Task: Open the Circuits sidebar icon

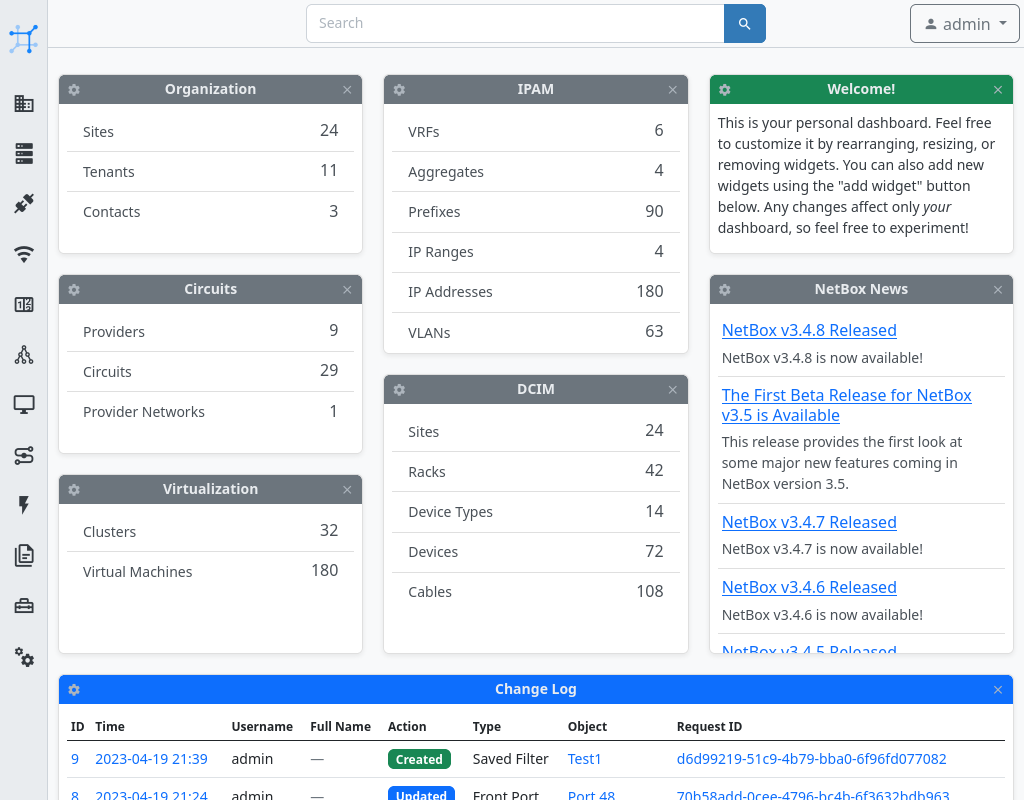Action: (x=23, y=455)
